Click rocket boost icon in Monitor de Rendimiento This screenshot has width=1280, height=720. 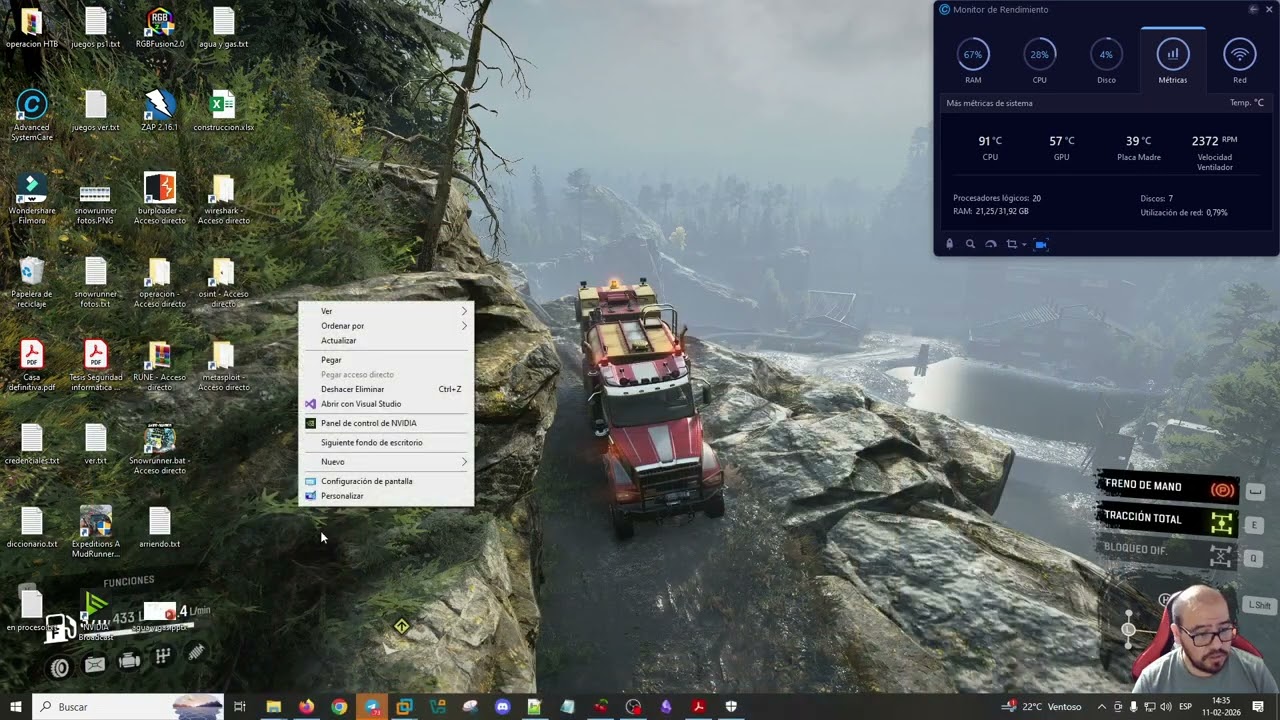coord(949,244)
